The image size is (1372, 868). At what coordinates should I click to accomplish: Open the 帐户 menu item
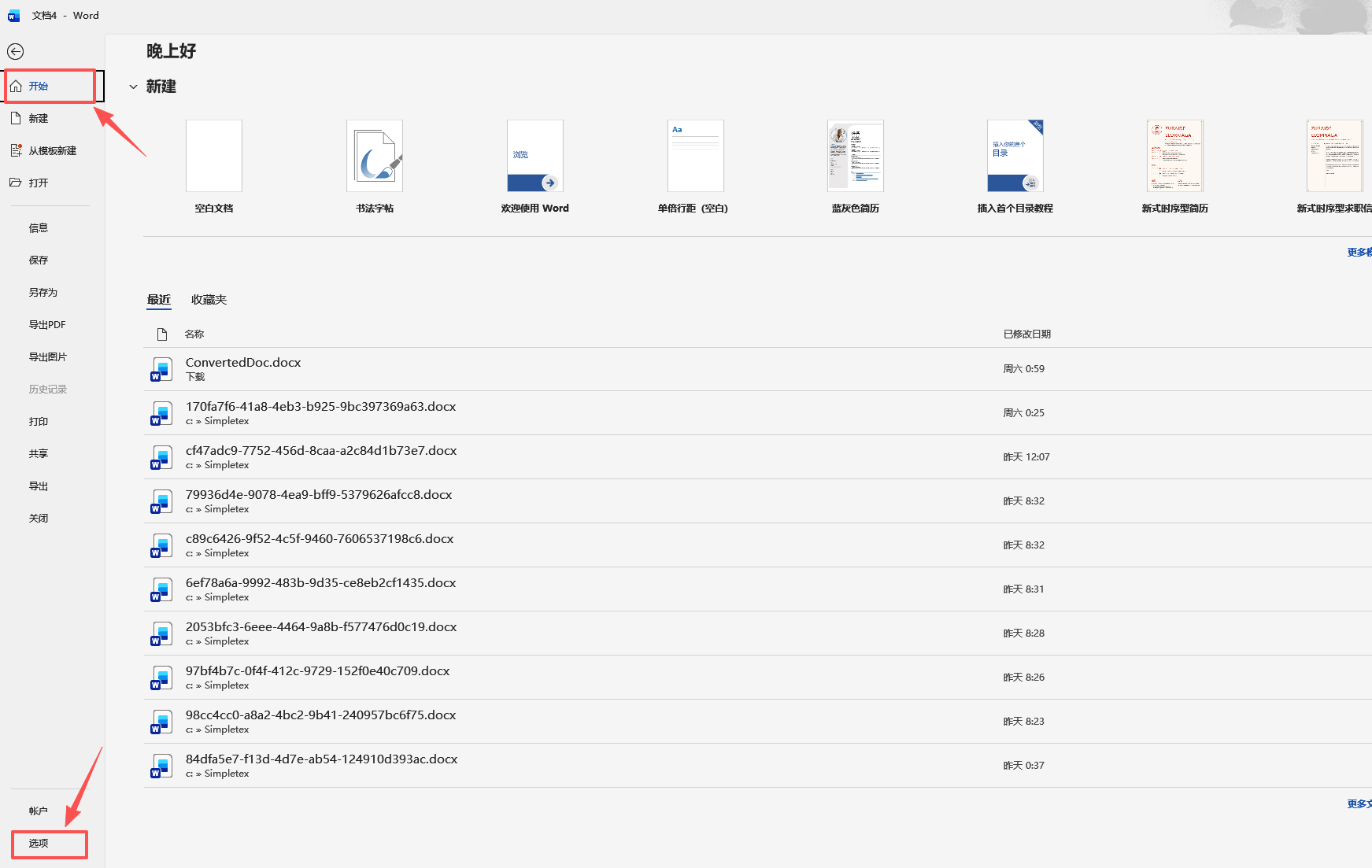[39, 811]
